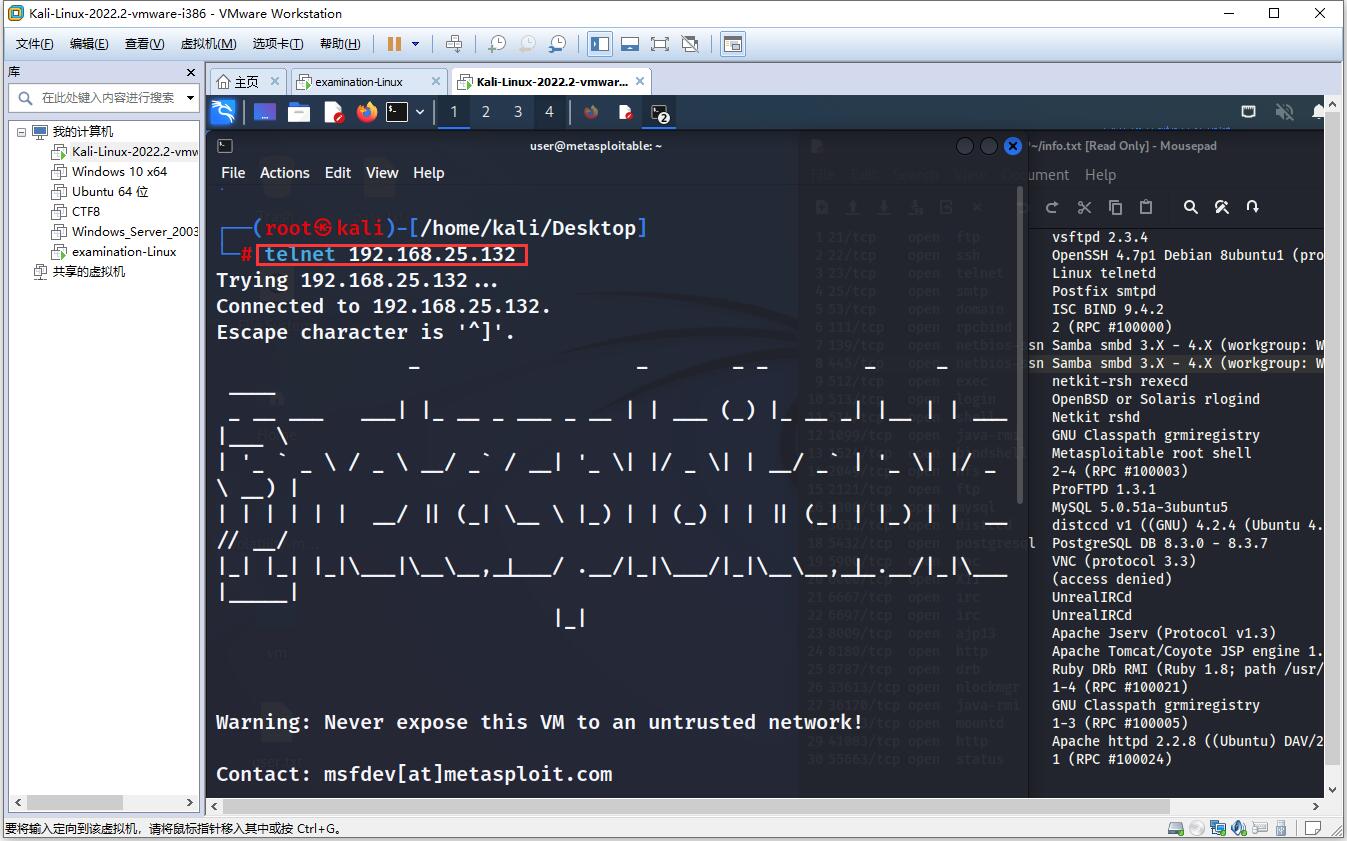1347x841 pixels.
Task: Expand the terminal launcher dropdown arrow
Action: (x=420, y=112)
